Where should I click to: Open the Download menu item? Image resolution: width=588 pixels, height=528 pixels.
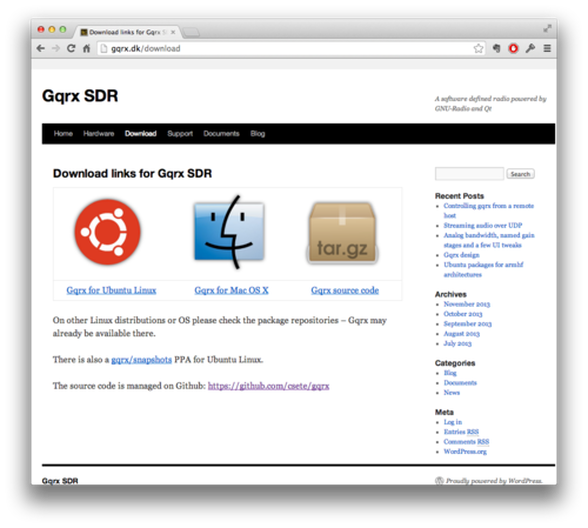(141, 134)
